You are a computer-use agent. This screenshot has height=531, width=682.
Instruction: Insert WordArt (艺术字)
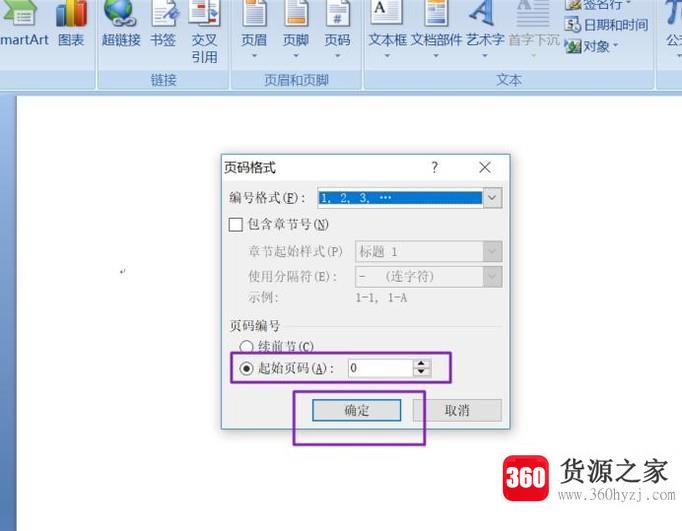[485, 30]
